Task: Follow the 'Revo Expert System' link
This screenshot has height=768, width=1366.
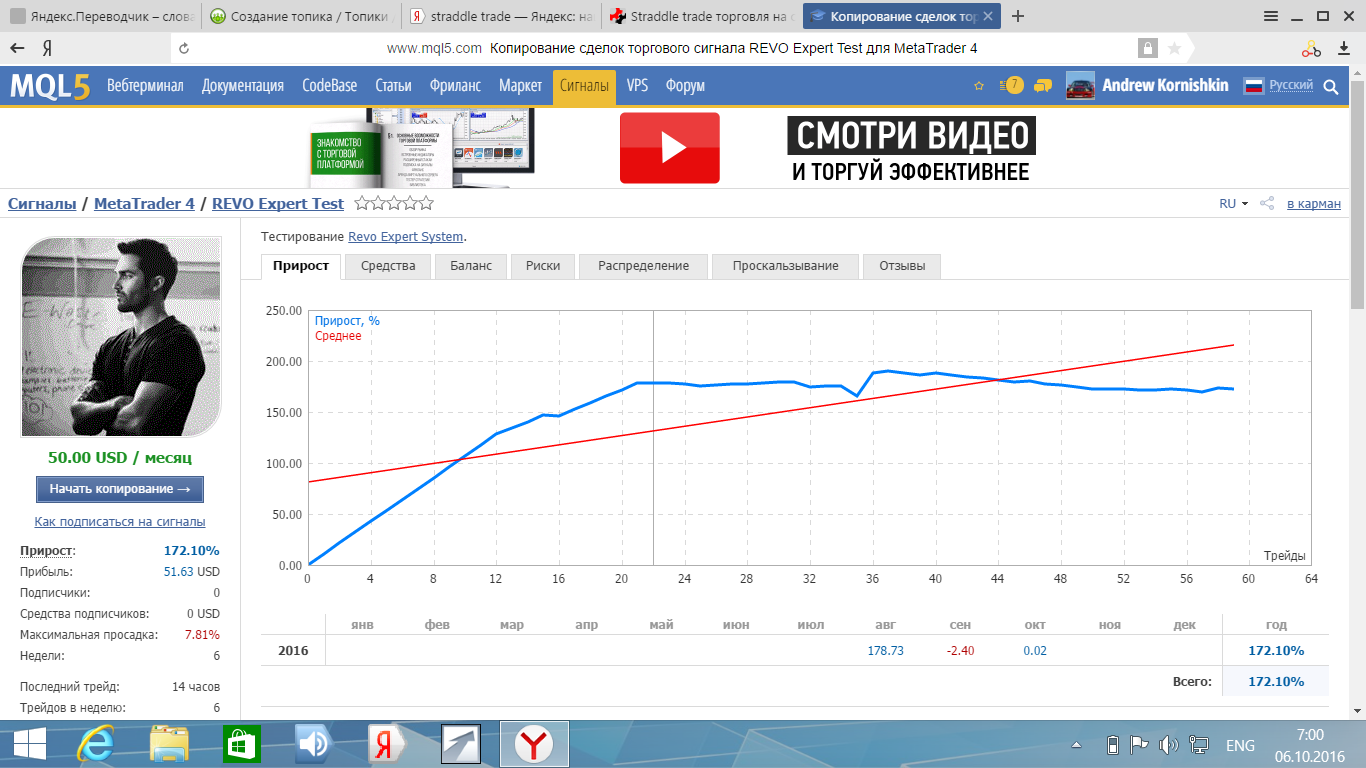Action: click(x=406, y=237)
